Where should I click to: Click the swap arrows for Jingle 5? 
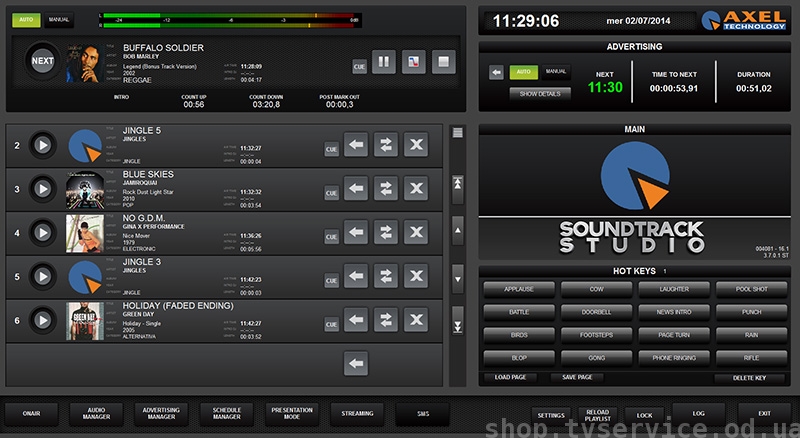386,145
